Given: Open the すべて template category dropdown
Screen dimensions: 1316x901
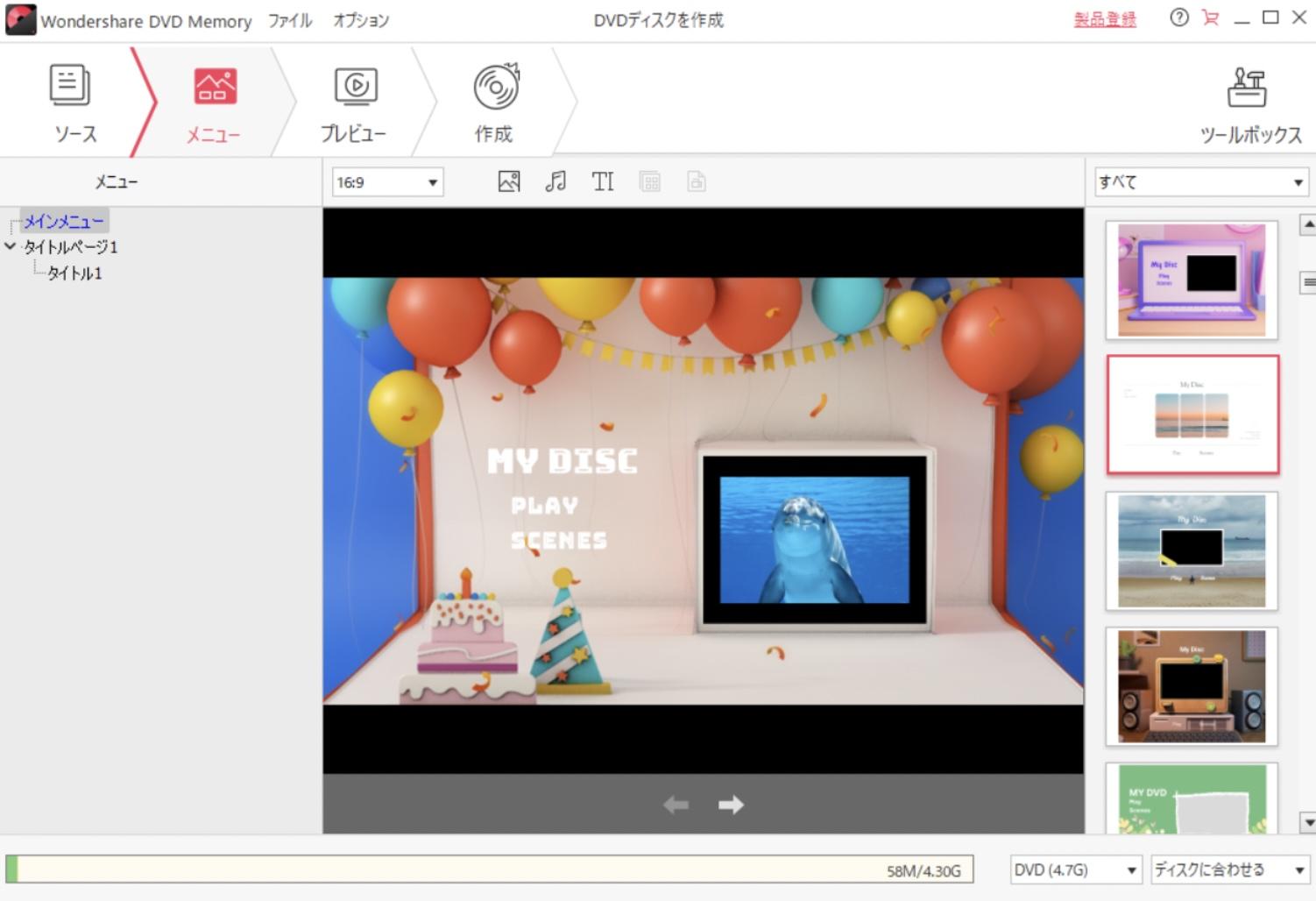Looking at the screenshot, I should tap(1201, 182).
